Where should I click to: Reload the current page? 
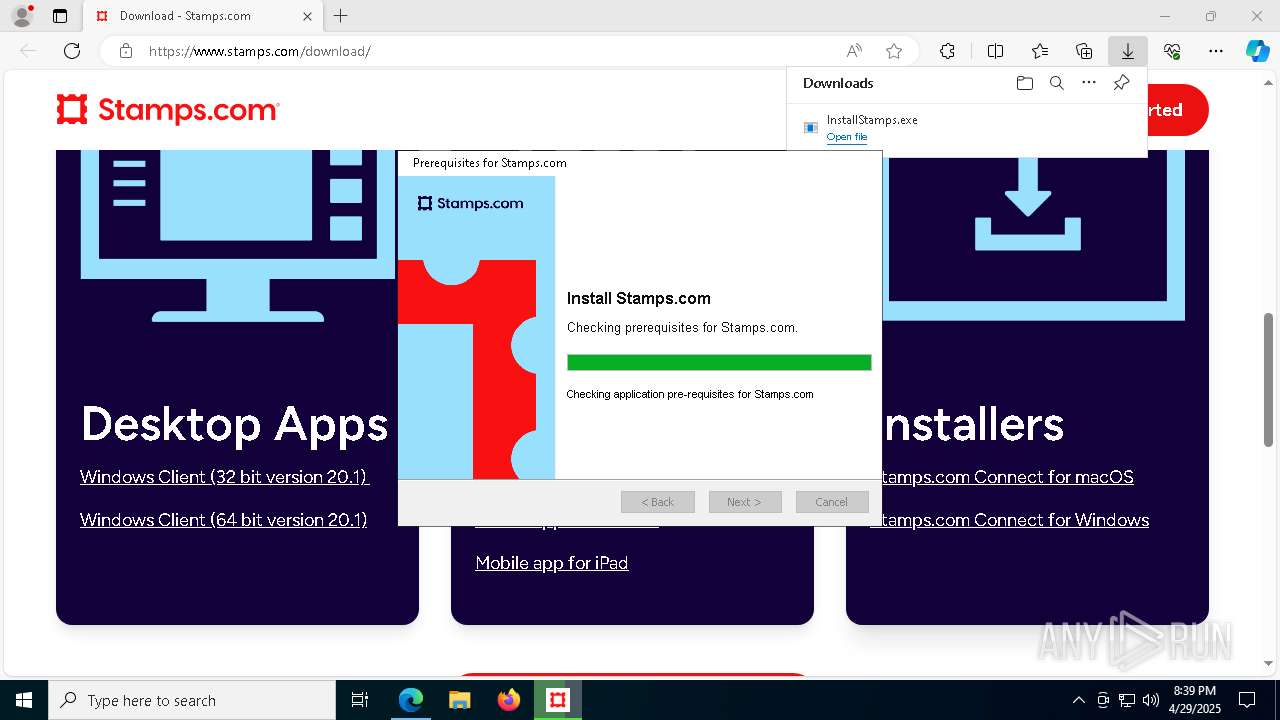tap(72, 51)
